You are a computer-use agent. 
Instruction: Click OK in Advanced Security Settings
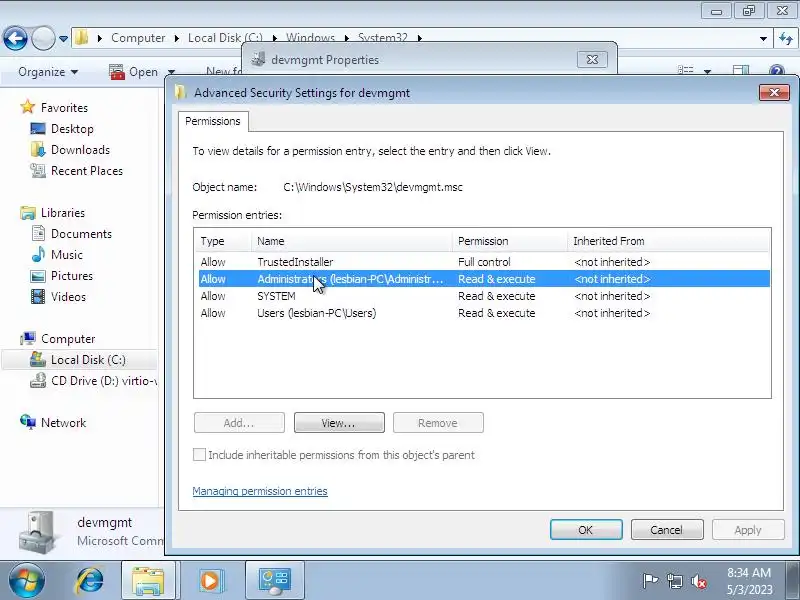click(x=586, y=530)
